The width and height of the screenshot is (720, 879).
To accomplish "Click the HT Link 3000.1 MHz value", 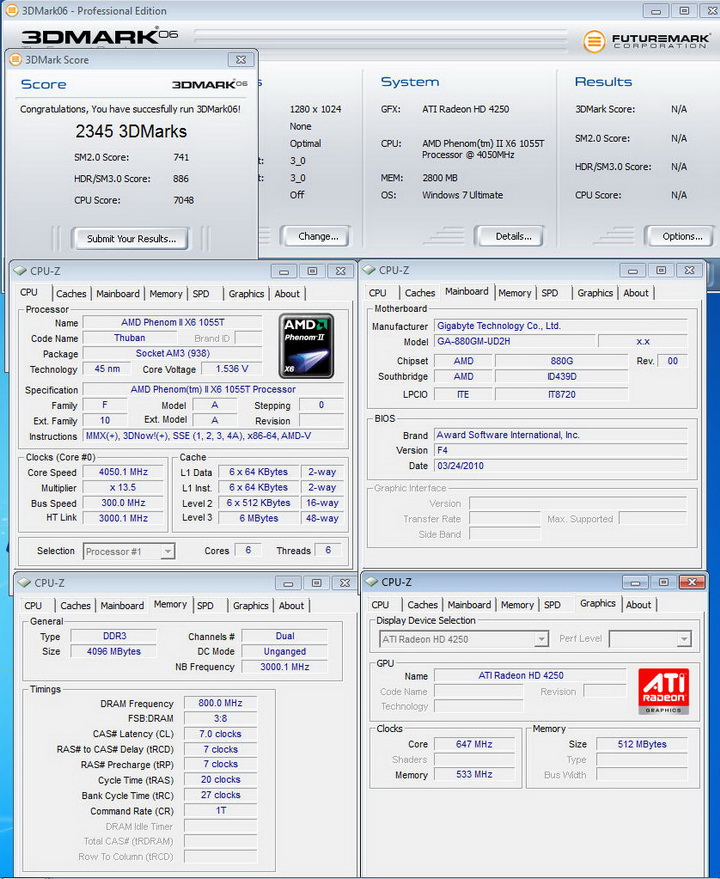I will pos(123,519).
